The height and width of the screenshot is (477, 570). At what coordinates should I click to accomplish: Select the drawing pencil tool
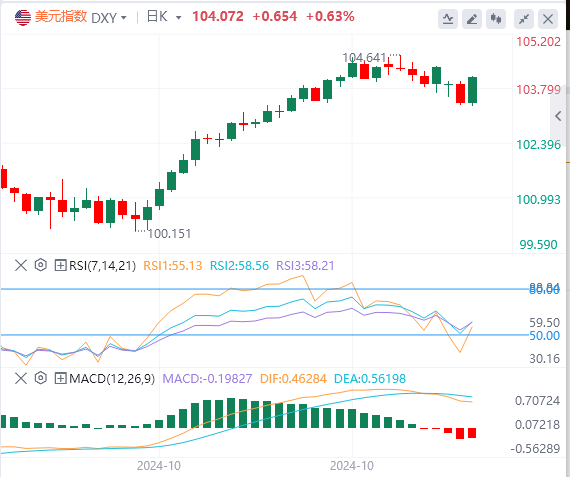click(x=472, y=19)
